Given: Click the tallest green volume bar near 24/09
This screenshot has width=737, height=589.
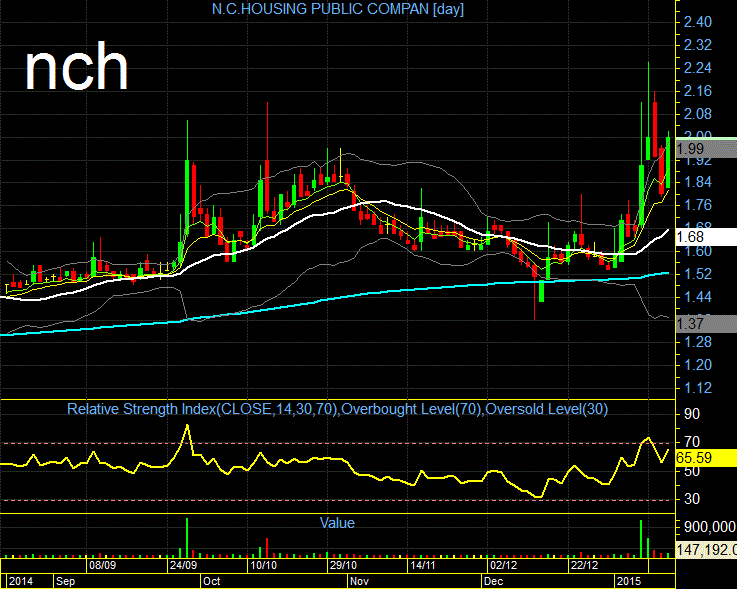Looking at the screenshot, I should pos(187,538).
